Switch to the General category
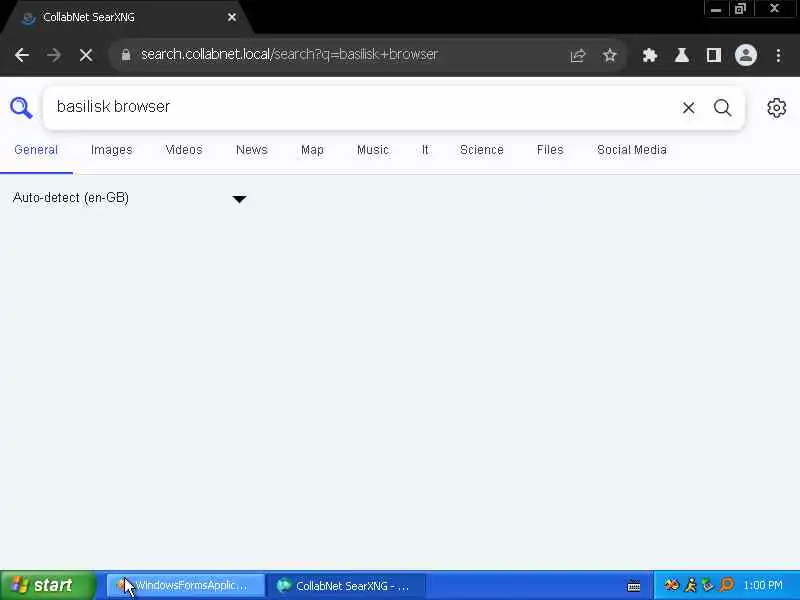The width and height of the screenshot is (800, 600). [x=36, y=150]
